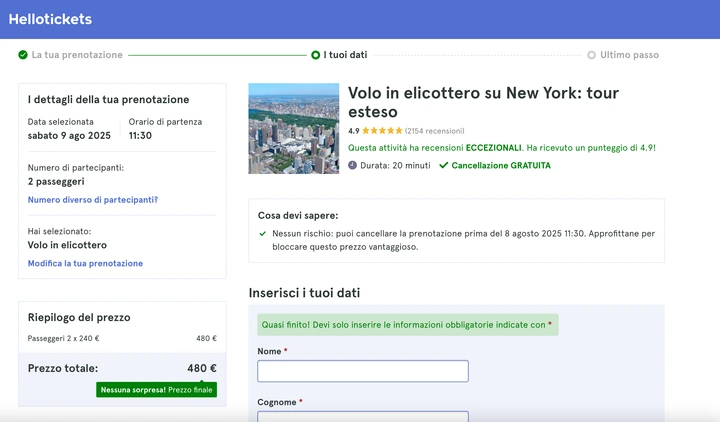Click the star rating icons
720x422 pixels.
[382, 131]
